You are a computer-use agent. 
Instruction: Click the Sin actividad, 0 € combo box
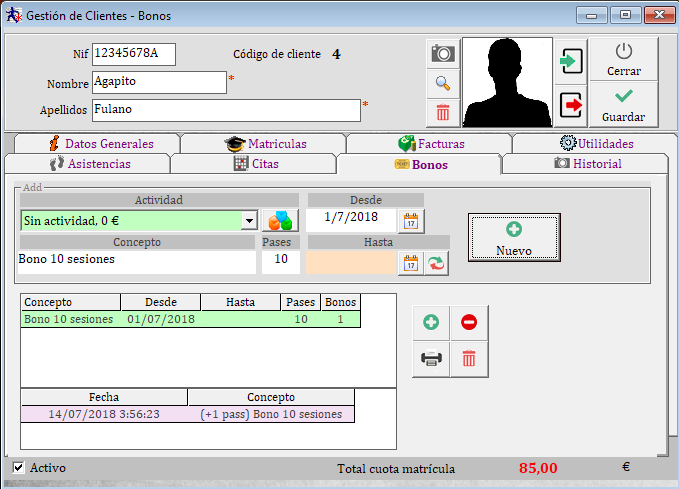(139, 221)
